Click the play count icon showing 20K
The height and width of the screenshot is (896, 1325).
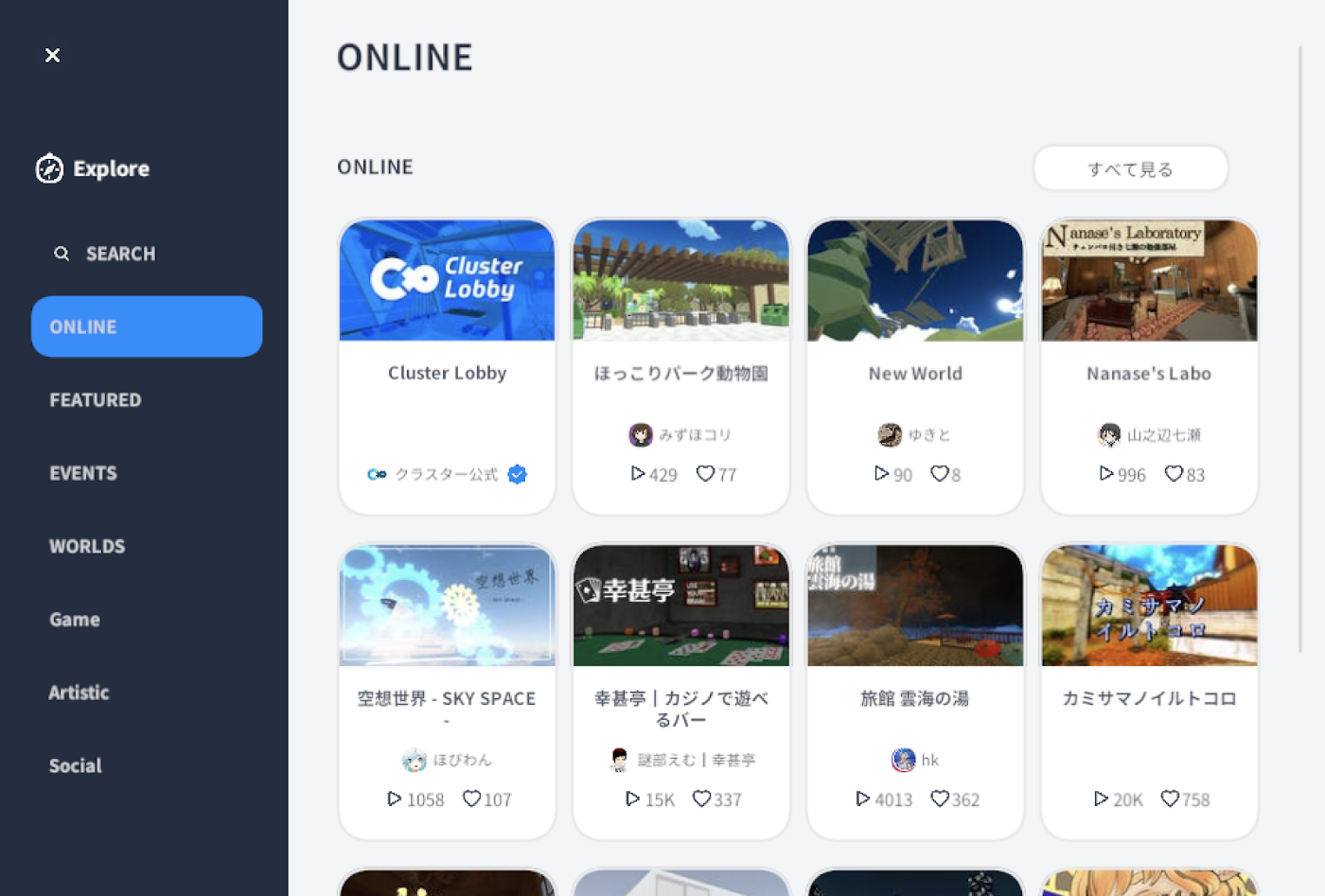1101,799
